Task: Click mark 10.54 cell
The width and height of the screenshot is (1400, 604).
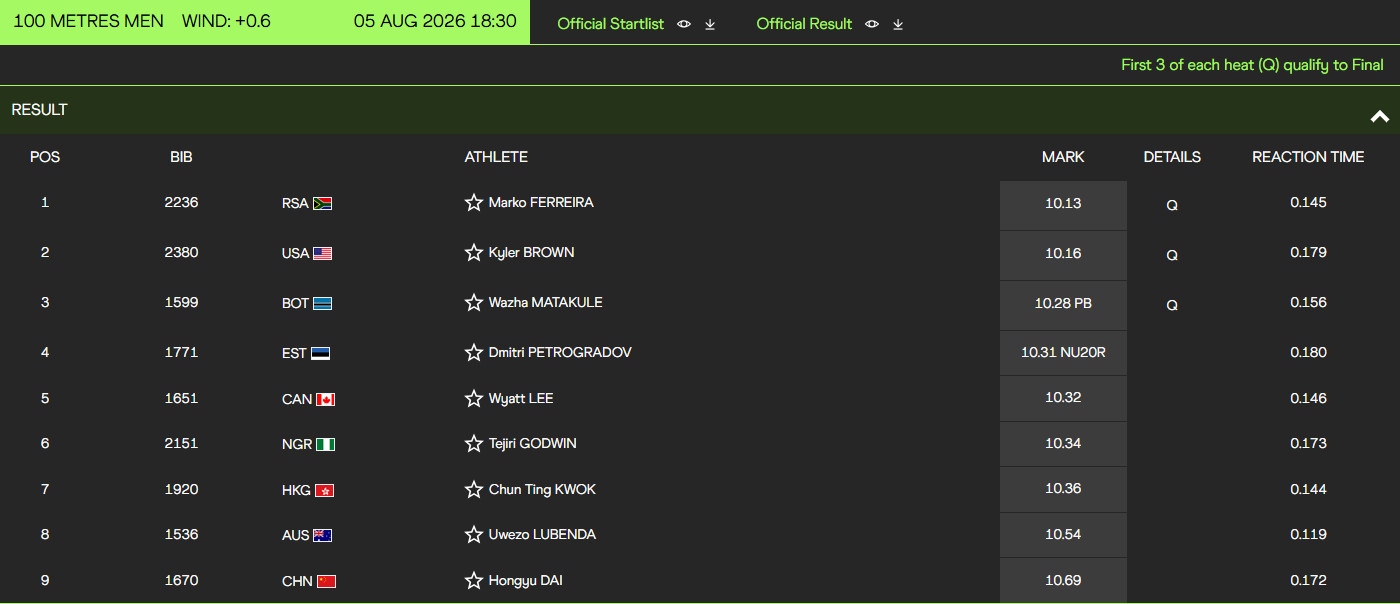Action: tap(1063, 535)
